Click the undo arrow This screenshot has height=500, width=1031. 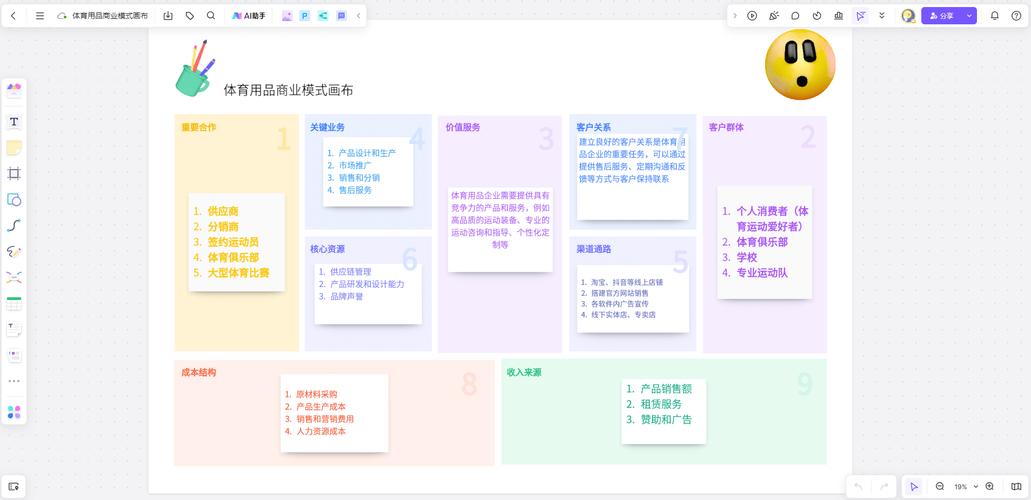858,487
